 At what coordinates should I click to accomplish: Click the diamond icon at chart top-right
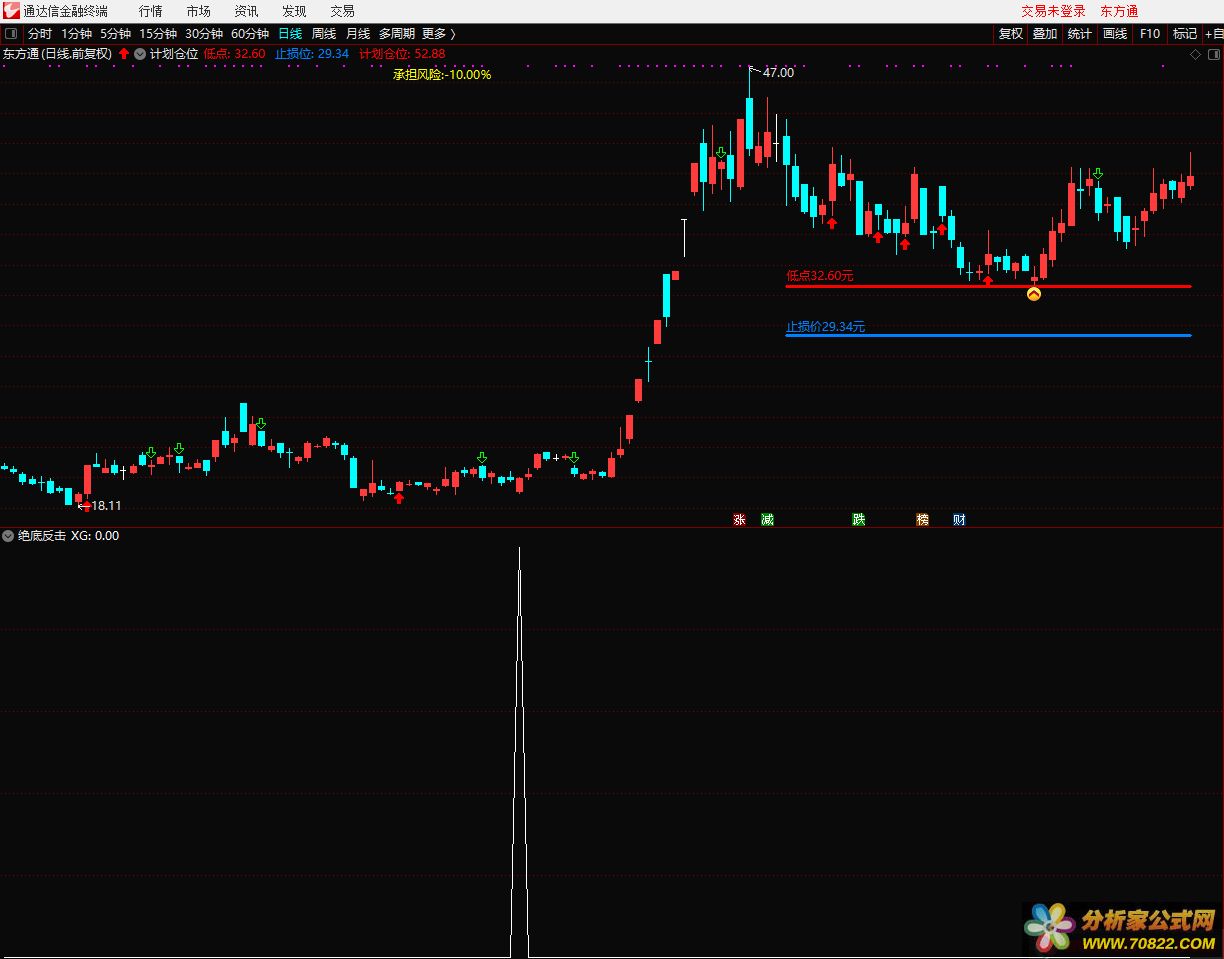1196,54
